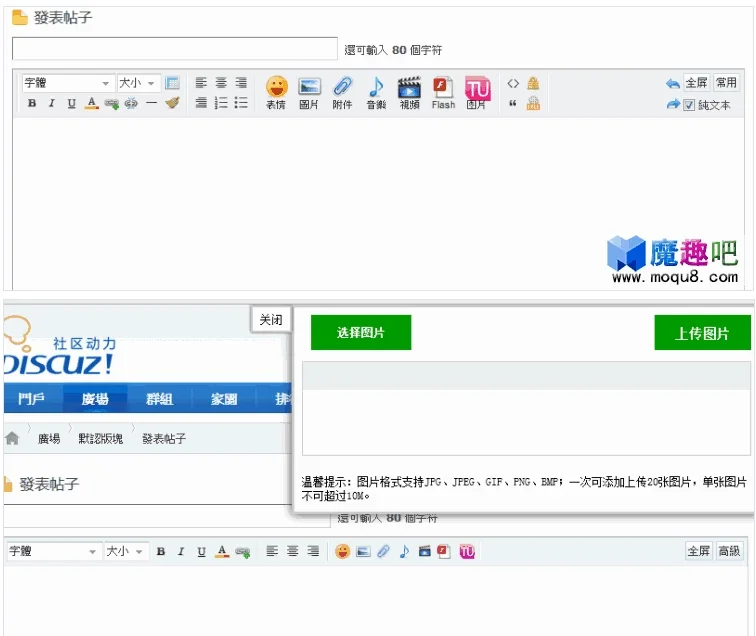This screenshot has height=636, width=756.
Task: Insert music via 音樂 icon
Action: [376, 93]
